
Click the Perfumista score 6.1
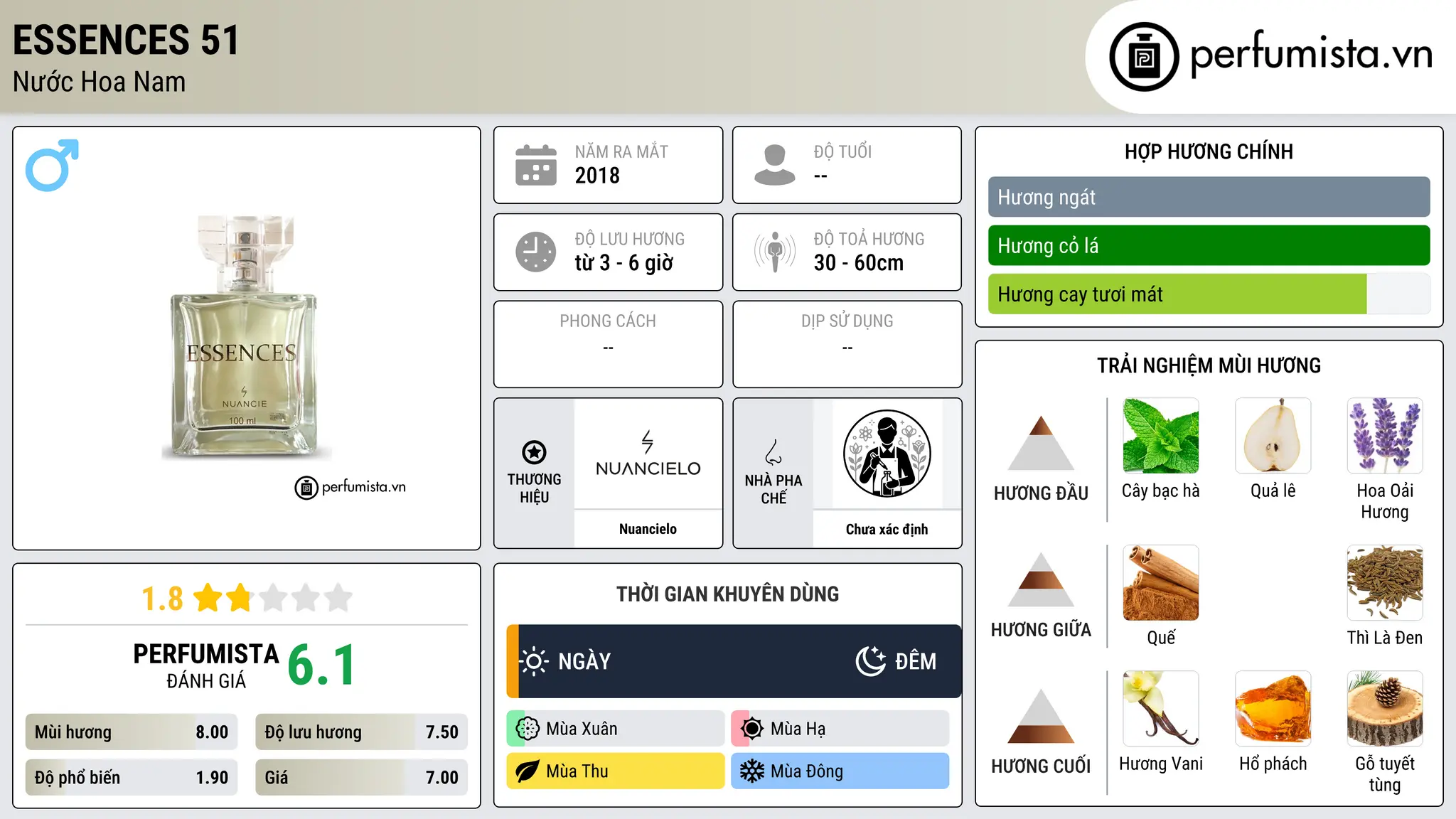point(321,665)
